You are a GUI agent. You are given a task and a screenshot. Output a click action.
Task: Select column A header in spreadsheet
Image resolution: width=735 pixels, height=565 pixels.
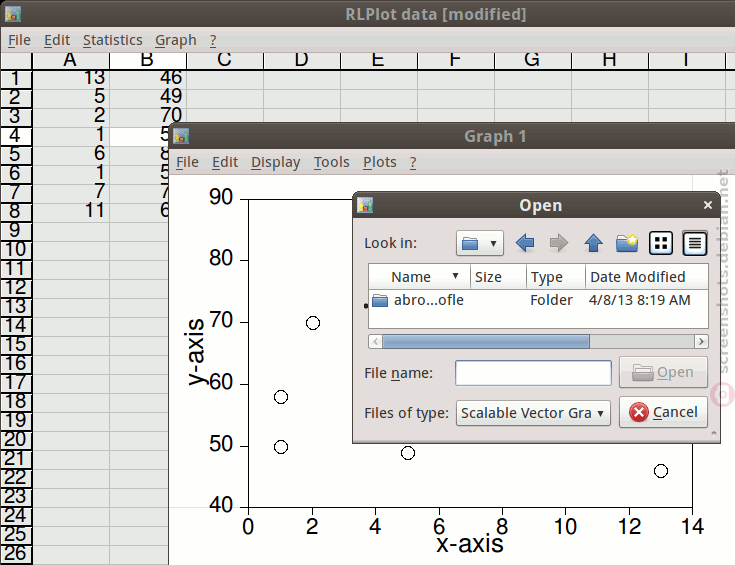click(70, 60)
